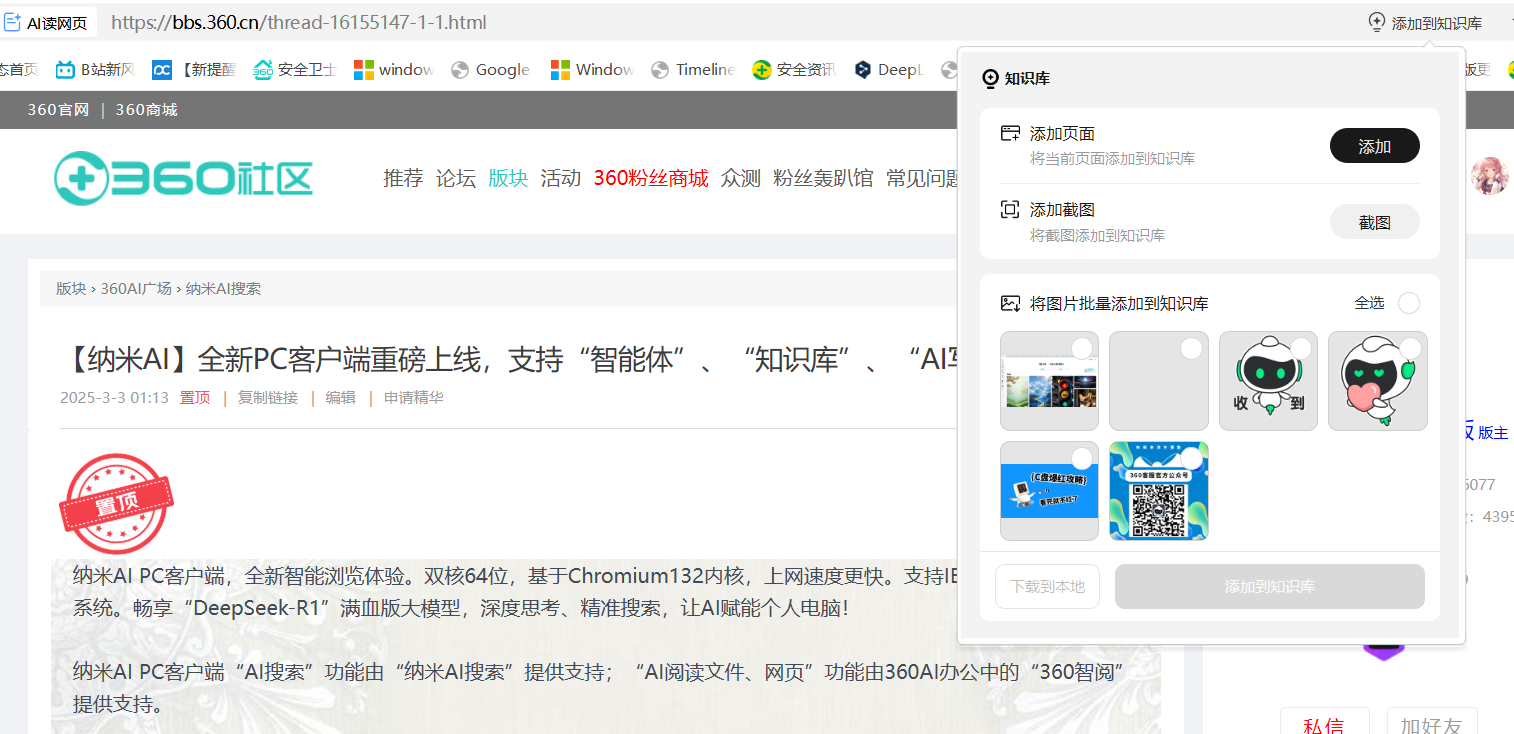Open the 众测 navigation tab
Image resolution: width=1514 pixels, height=734 pixels.
pyautogui.click(x=741, y=178)
